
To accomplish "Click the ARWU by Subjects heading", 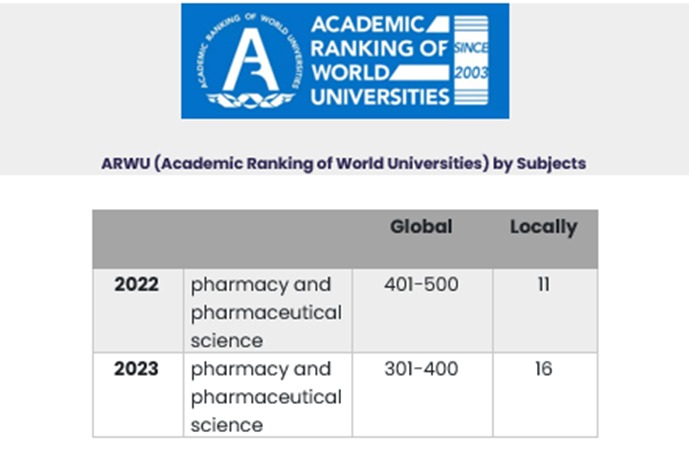I will click(x=344, y=163).
